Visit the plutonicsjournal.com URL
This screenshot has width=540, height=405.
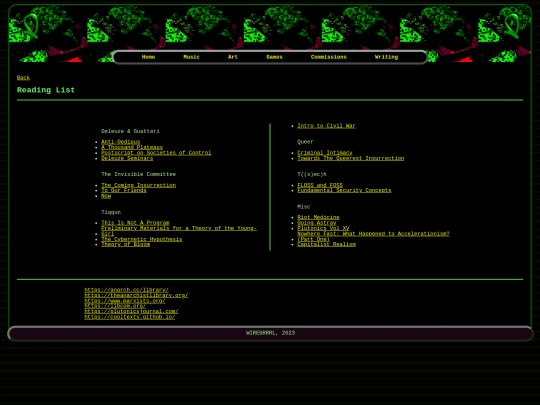tap(131, 312)
